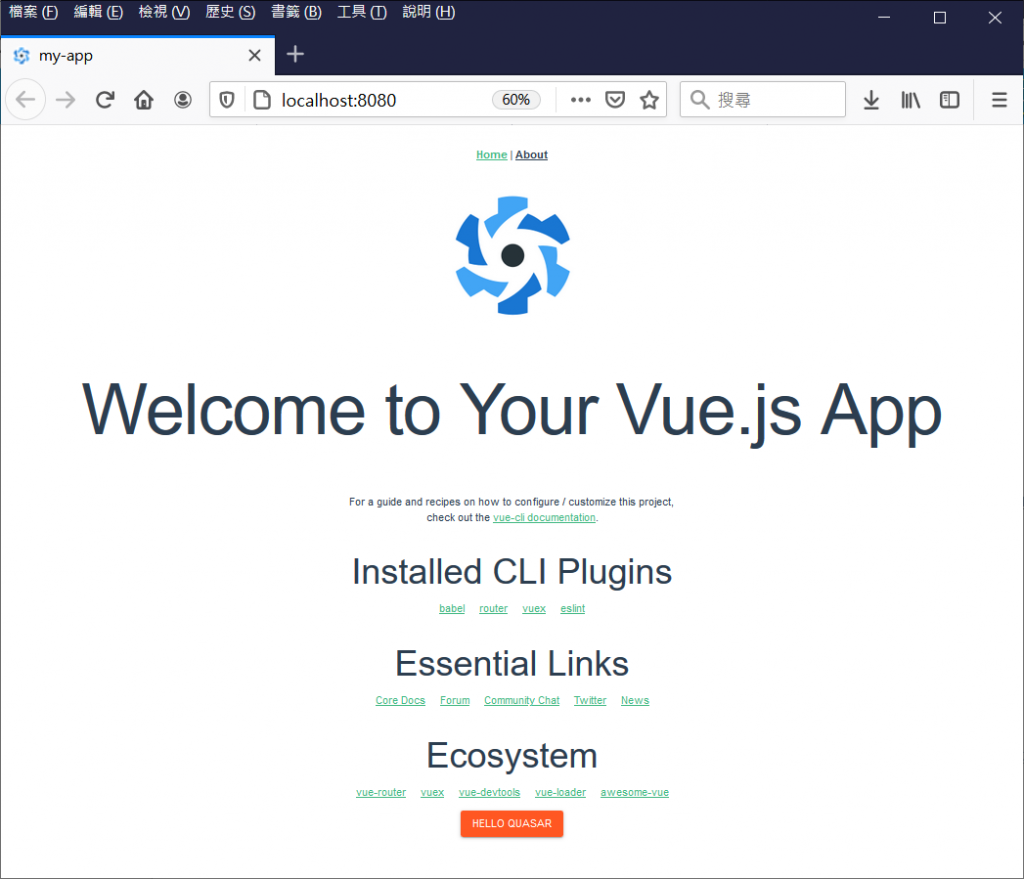Select the my-app tab

point(137,56)
